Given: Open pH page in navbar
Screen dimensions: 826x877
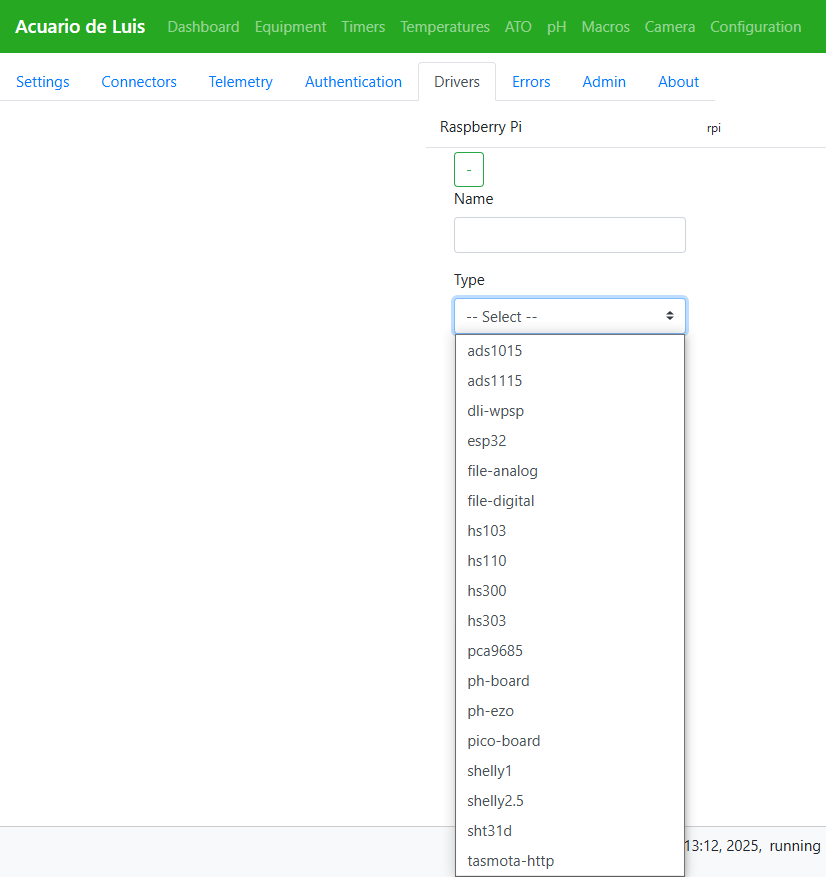Looking at the screenshot, I should (x=556, y=27).
